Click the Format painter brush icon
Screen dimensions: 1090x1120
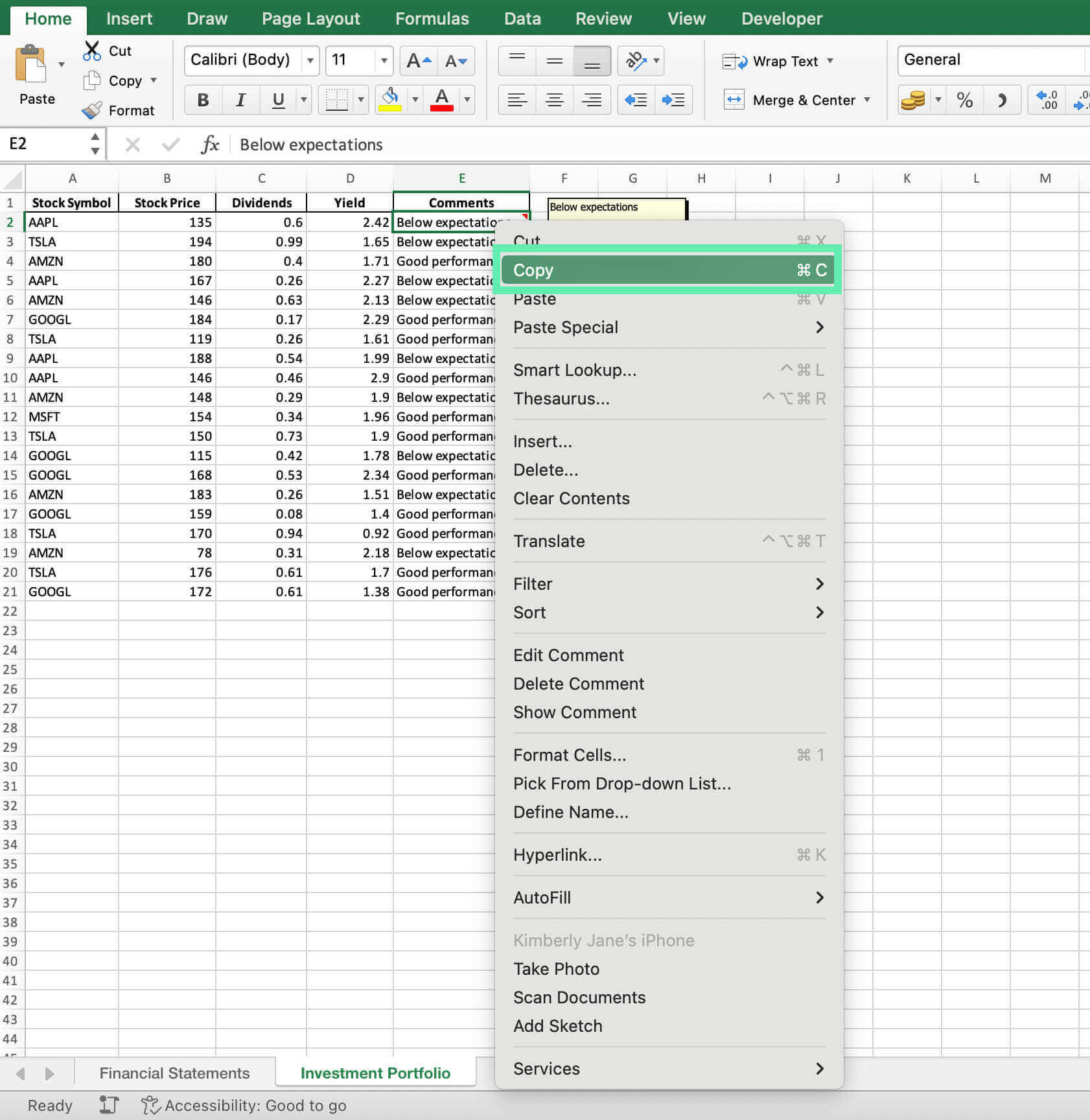(x=92, y=110)
